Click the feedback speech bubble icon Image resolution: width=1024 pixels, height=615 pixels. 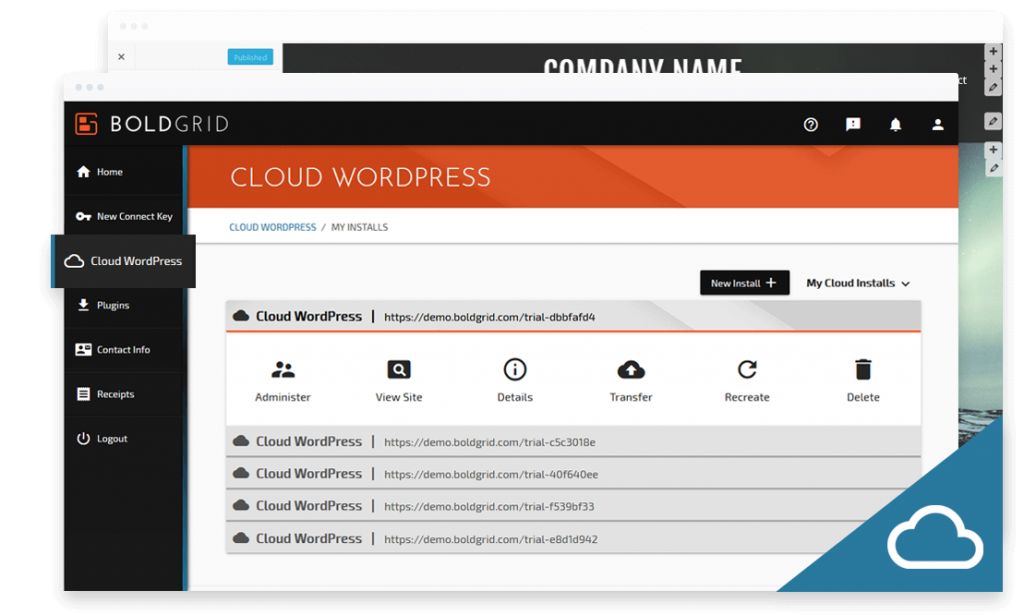(852, 124)
